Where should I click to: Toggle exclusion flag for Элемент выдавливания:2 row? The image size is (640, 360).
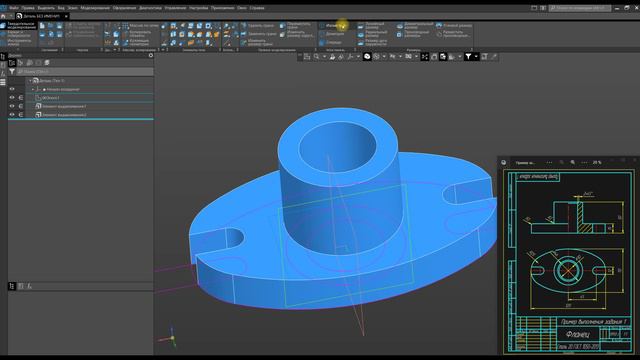pos(20,115)
